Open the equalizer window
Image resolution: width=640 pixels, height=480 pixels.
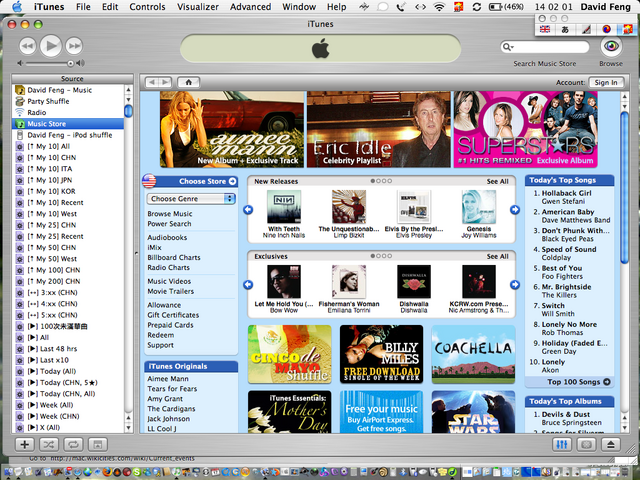562,444
